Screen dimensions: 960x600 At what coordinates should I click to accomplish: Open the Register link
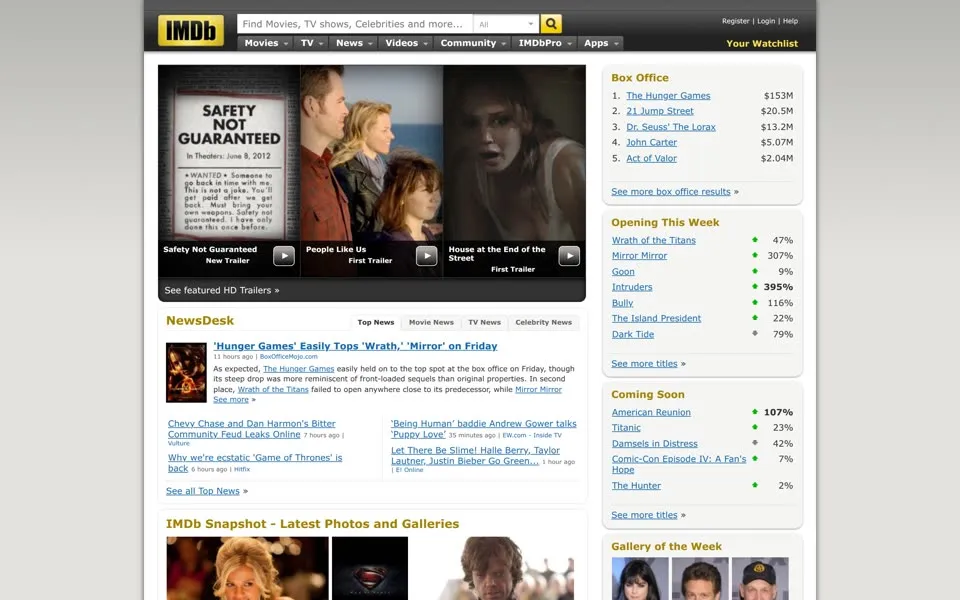click(x=735, y=21)
